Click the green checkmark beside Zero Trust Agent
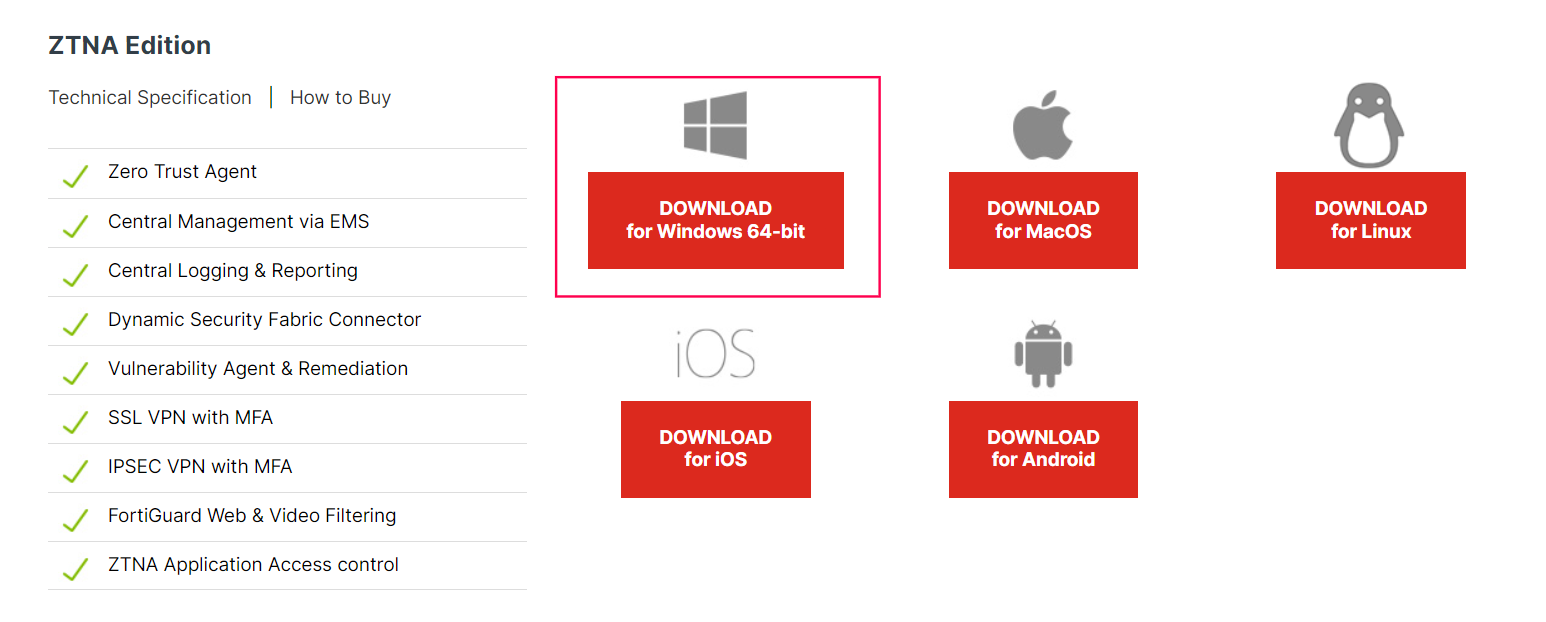The width and height of the screenshot is (1546, 622). click(x=75, y=177)
